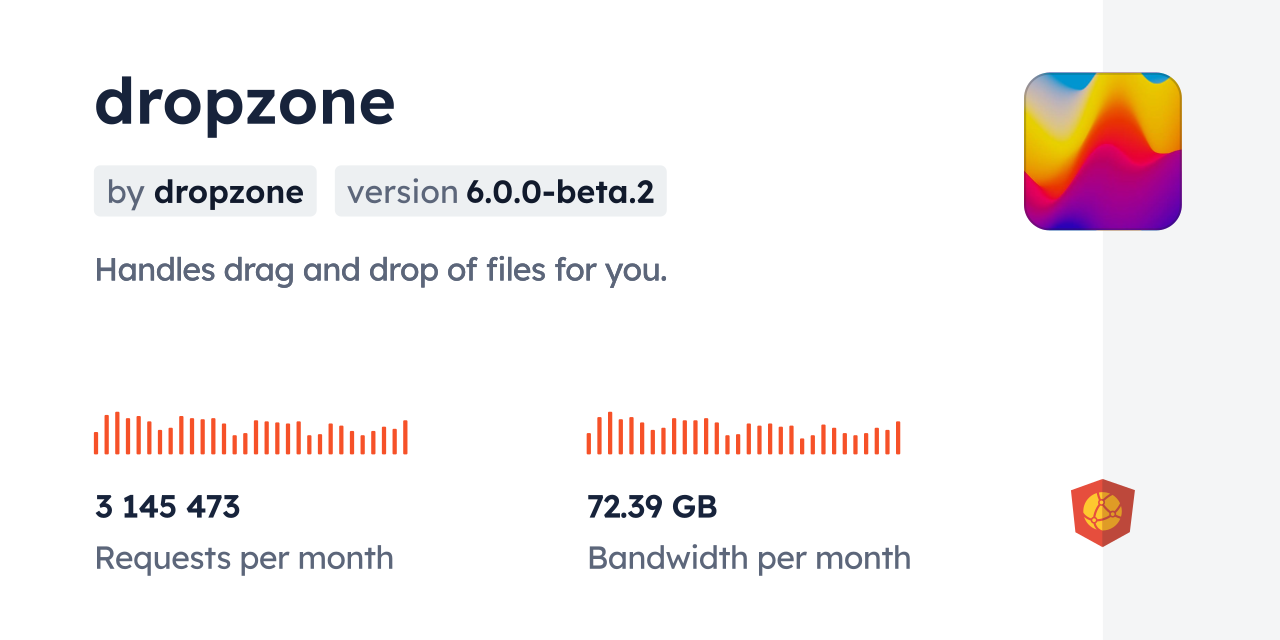Select the version 6.0.0-beta.2 badge
This screenshot has width=1280, height=640.
click(x=500, y=191)
